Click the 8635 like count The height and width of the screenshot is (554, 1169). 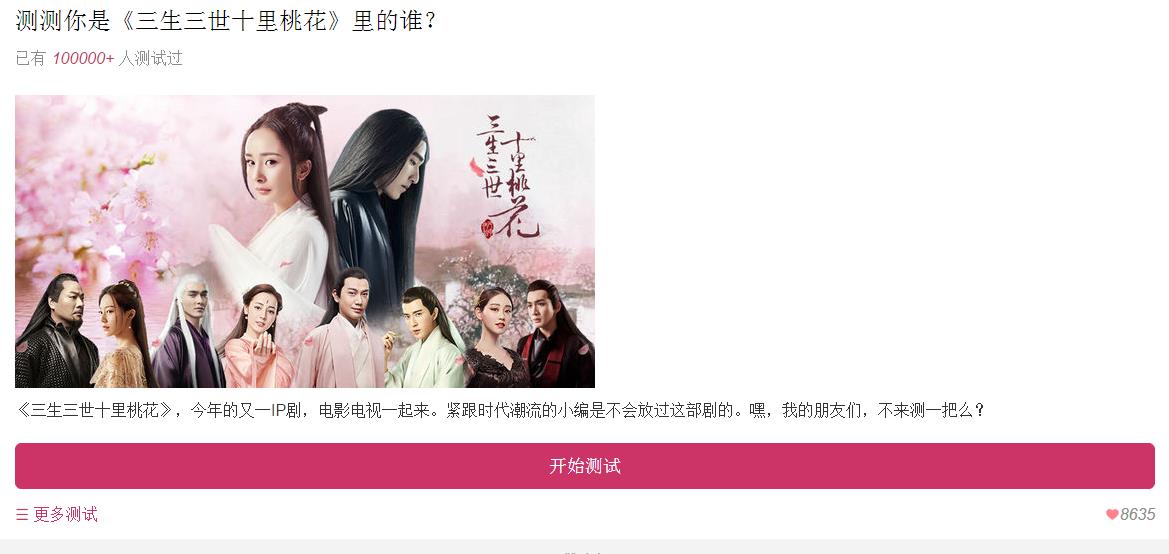1138,514
